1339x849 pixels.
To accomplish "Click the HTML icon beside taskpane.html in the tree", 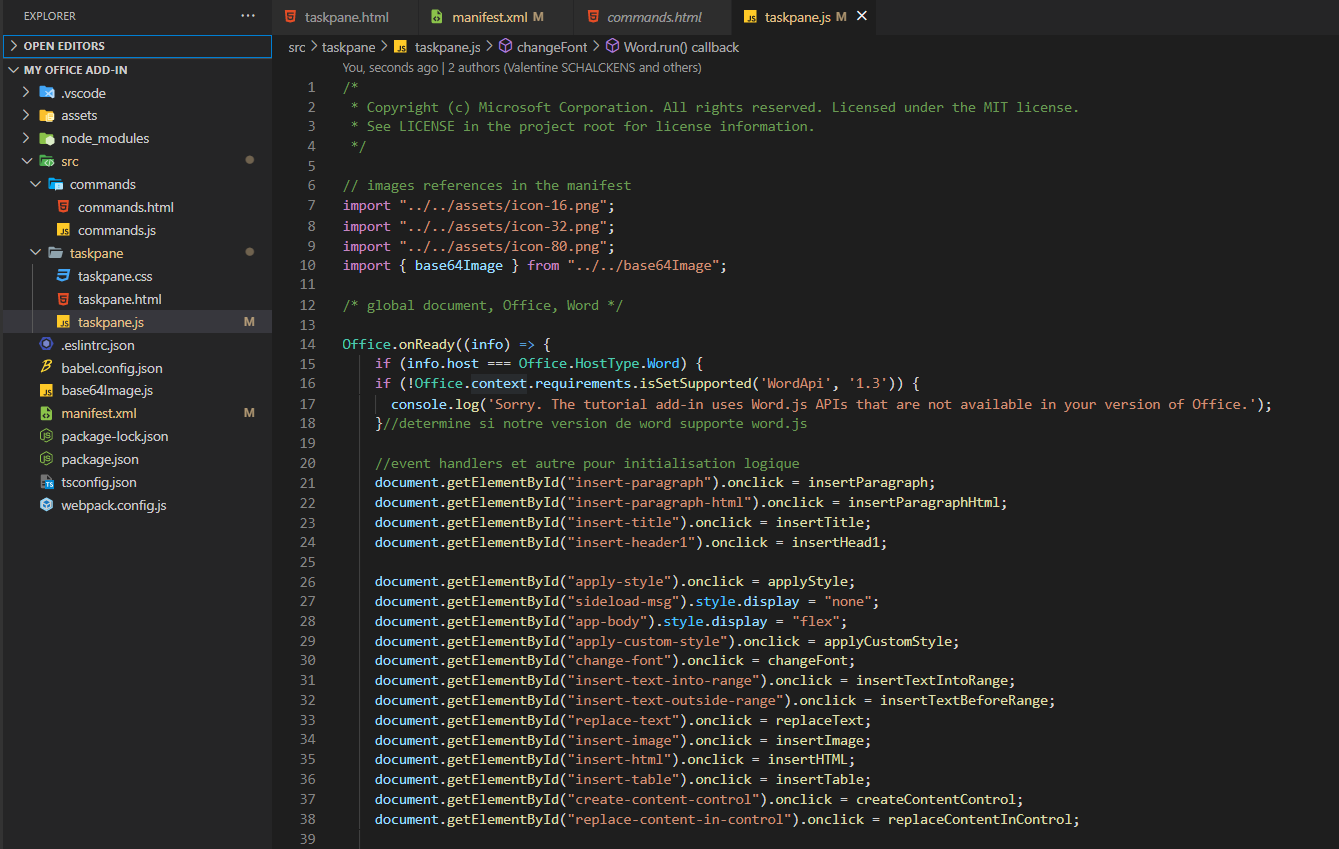I will coord(63,300).
